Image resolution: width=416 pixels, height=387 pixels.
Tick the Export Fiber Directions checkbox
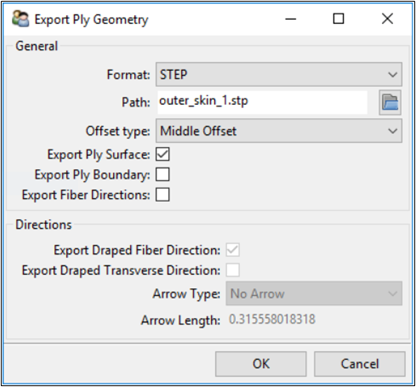click(x=163, y=195)
